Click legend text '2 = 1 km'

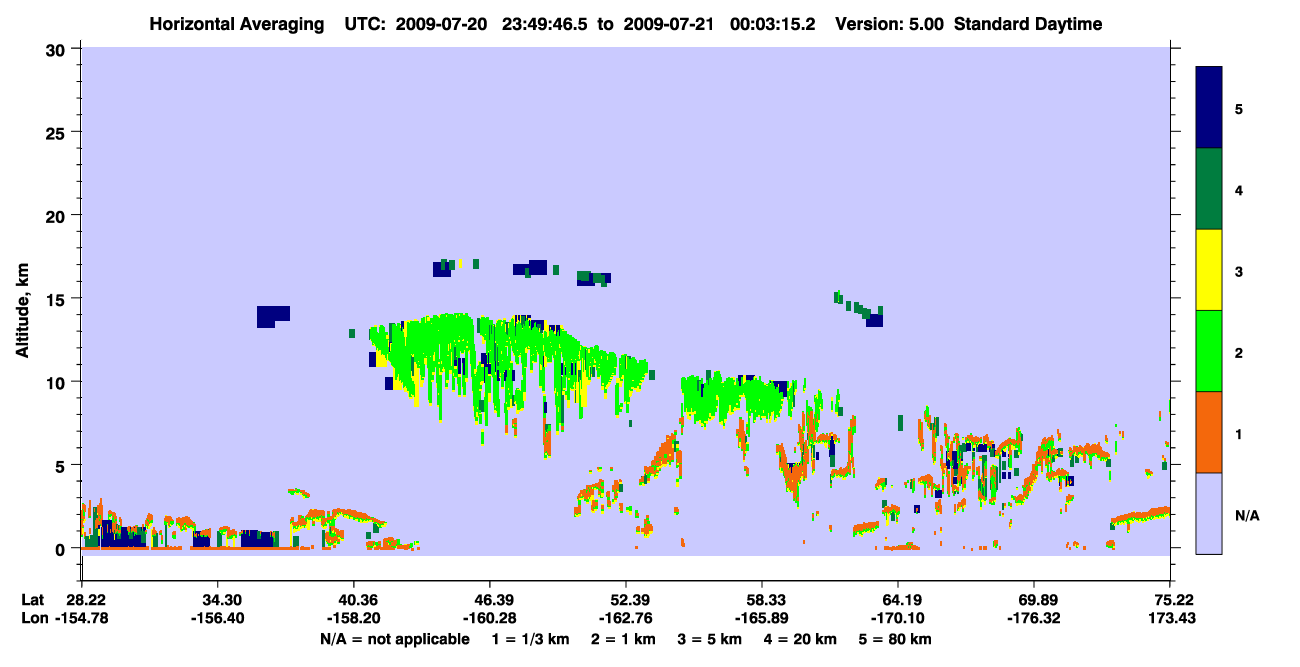[624, 639]
